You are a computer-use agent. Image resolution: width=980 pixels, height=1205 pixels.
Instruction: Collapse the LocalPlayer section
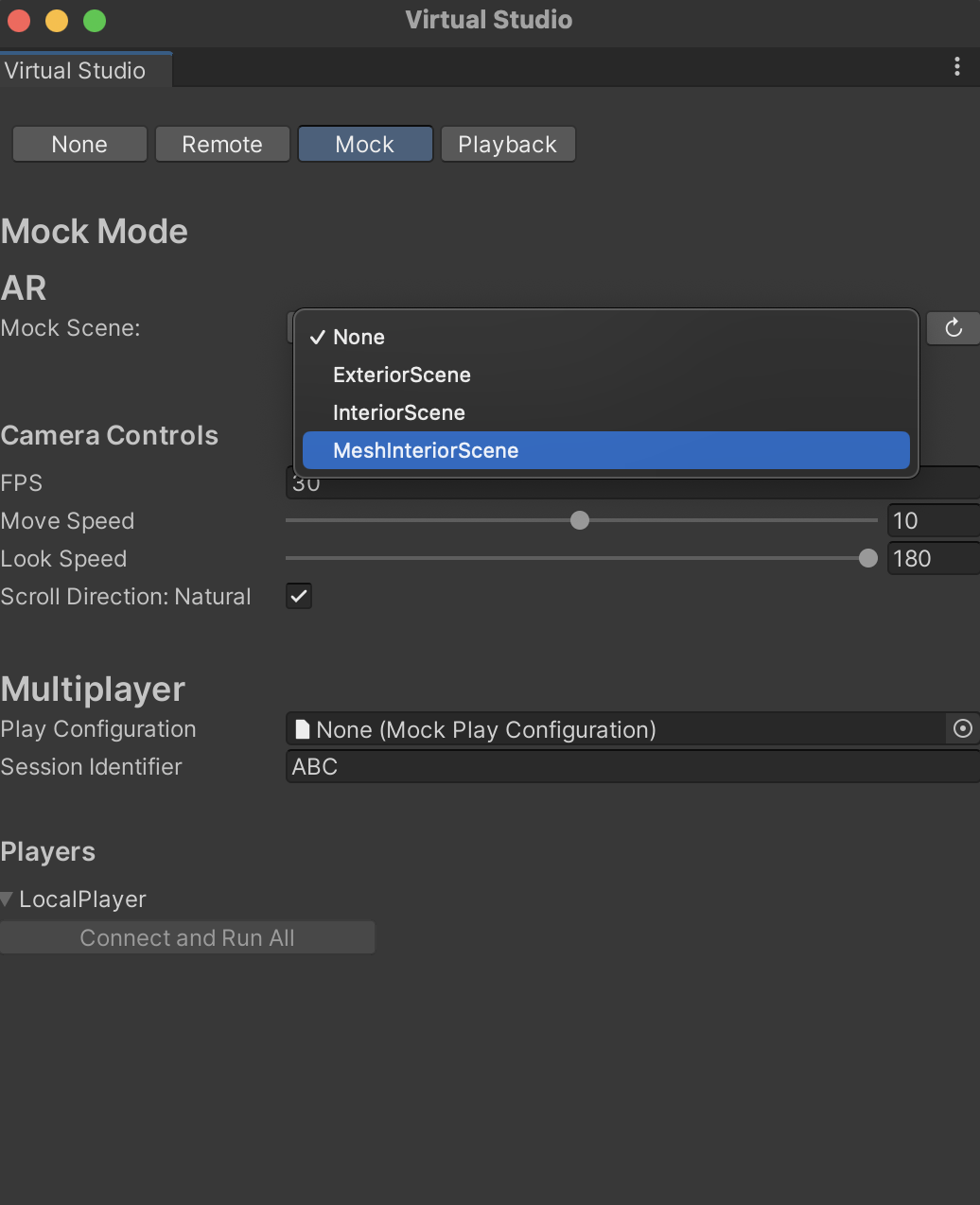coord(8,899)
